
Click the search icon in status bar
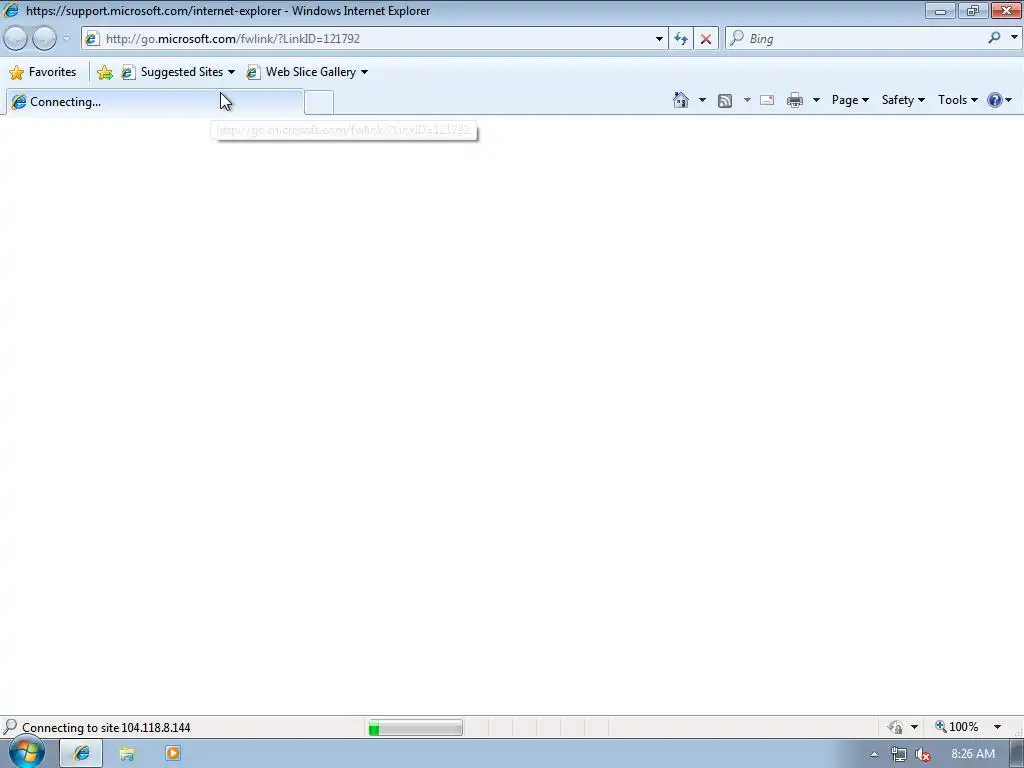10,727
